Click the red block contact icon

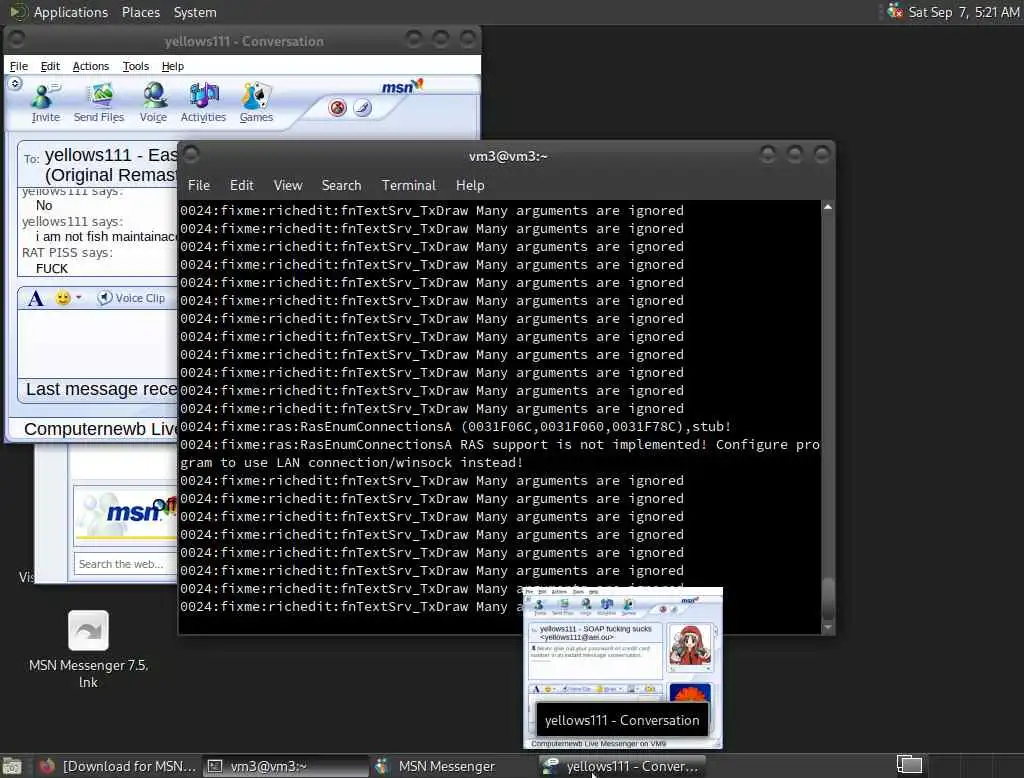pos(338,108)
